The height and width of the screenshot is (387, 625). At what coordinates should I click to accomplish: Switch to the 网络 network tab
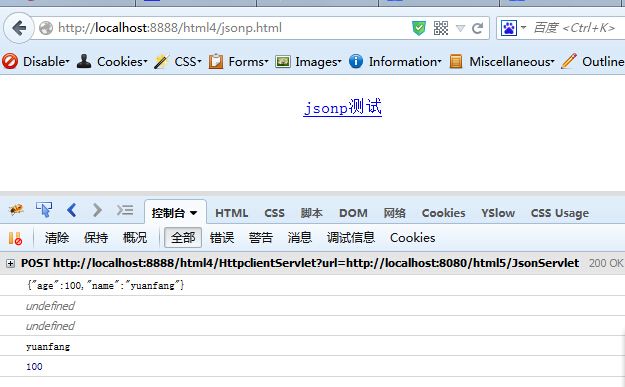pos(395,213)
